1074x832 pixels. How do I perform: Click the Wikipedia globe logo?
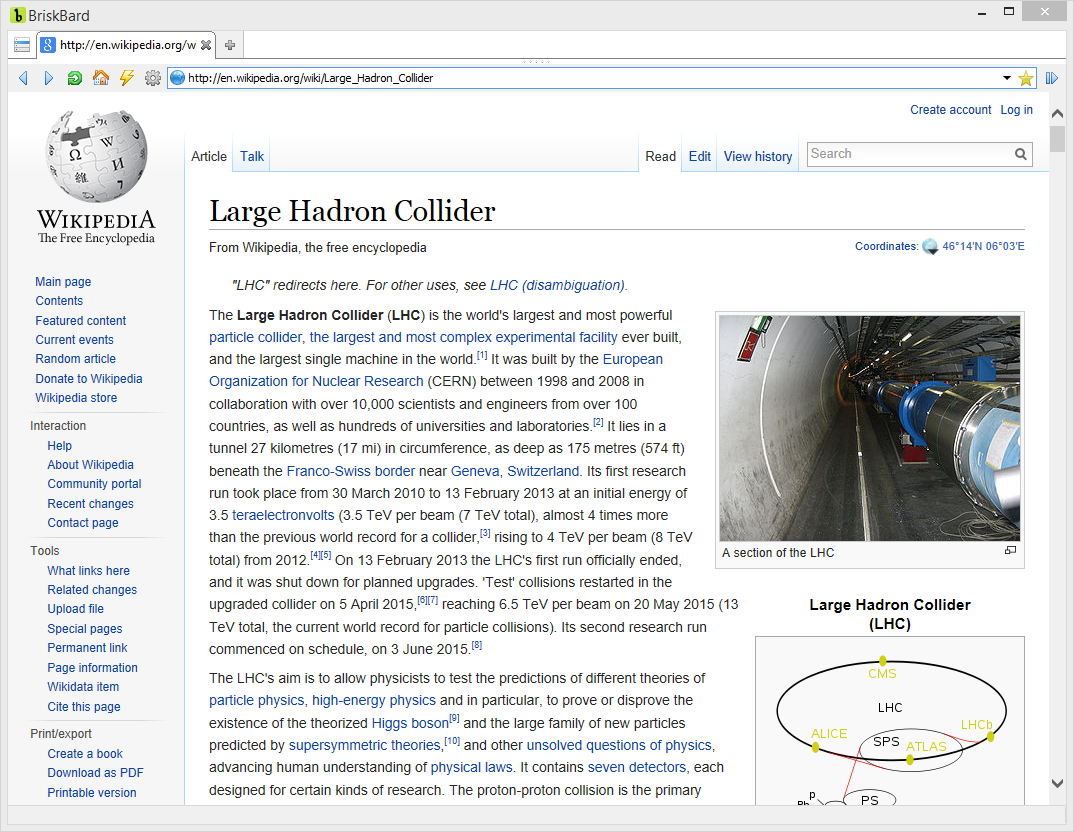(x=97, y=157)
